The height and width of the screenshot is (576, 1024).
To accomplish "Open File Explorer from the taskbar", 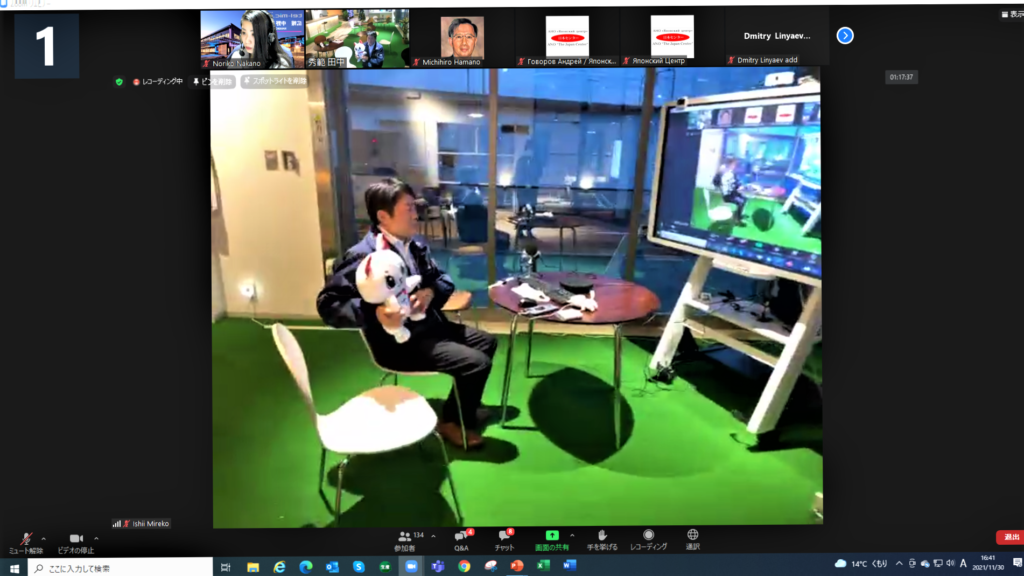I will click(253, 567).
